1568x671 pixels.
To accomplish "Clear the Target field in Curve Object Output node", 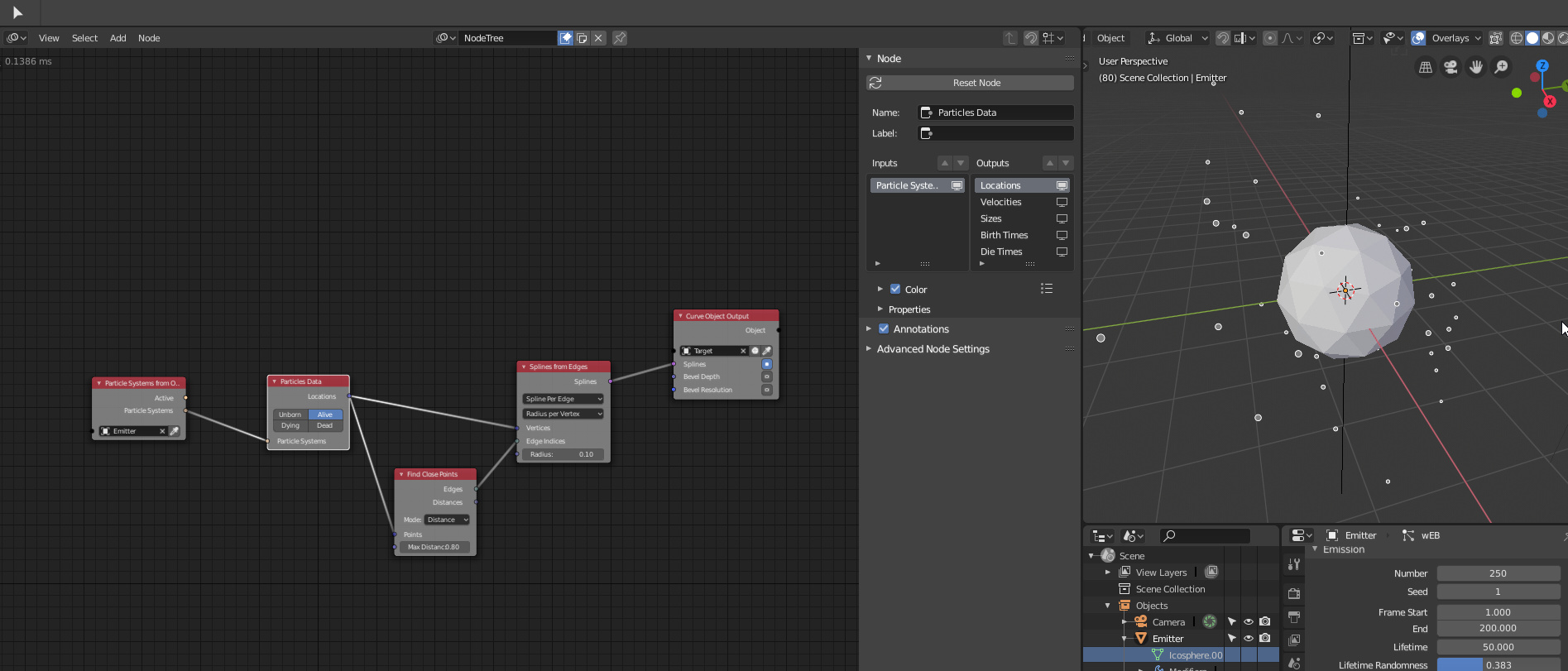I will (743, 351).
